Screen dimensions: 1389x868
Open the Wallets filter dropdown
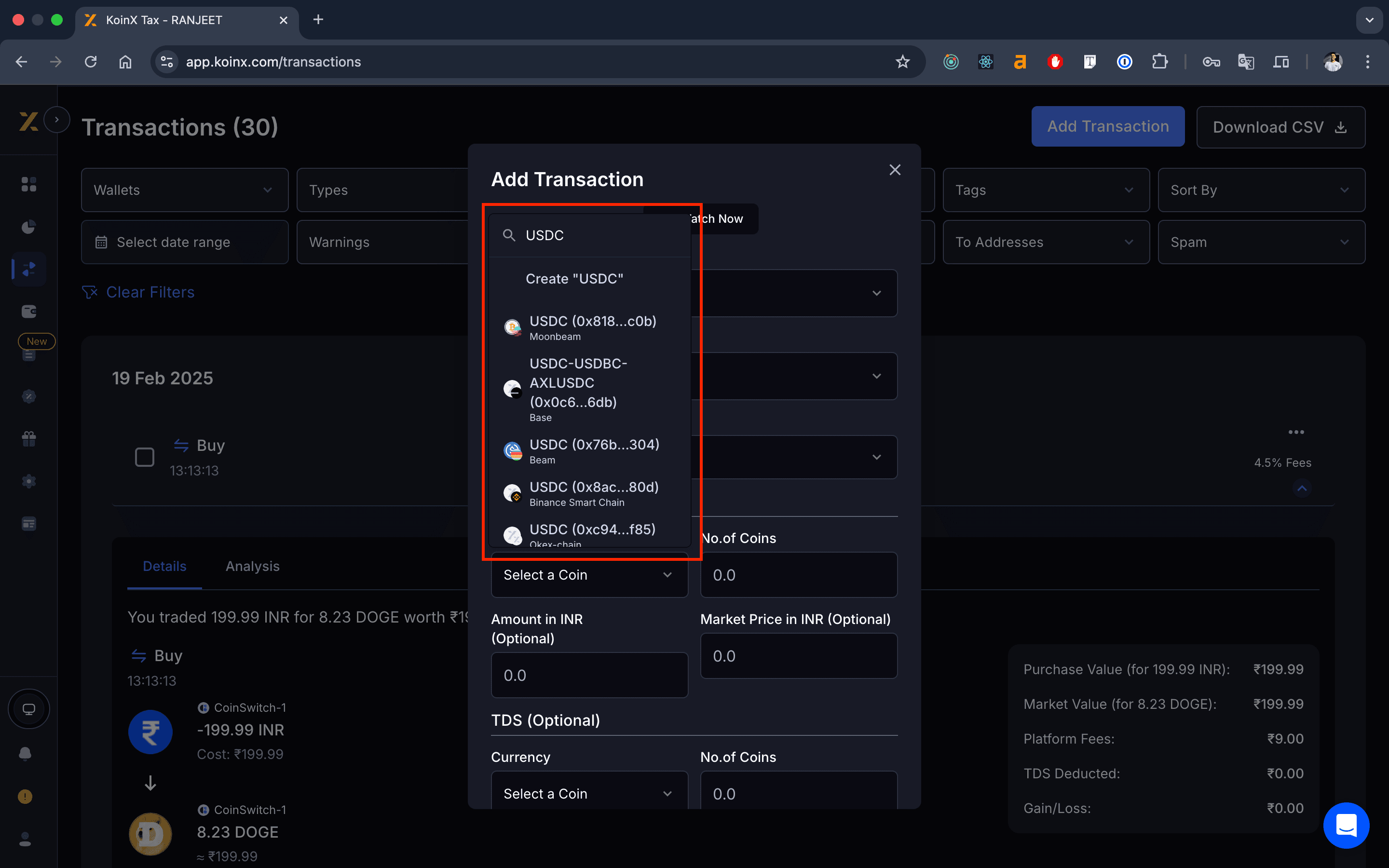coord(184,190)
